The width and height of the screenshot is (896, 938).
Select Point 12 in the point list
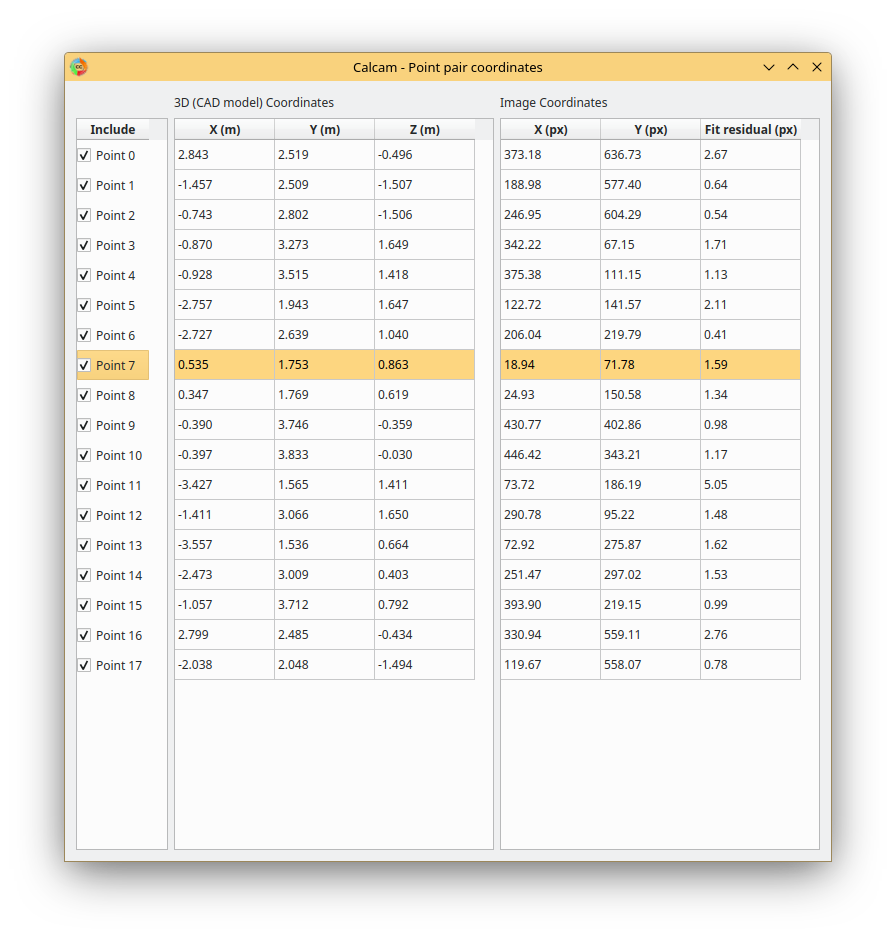pos(119,515)
